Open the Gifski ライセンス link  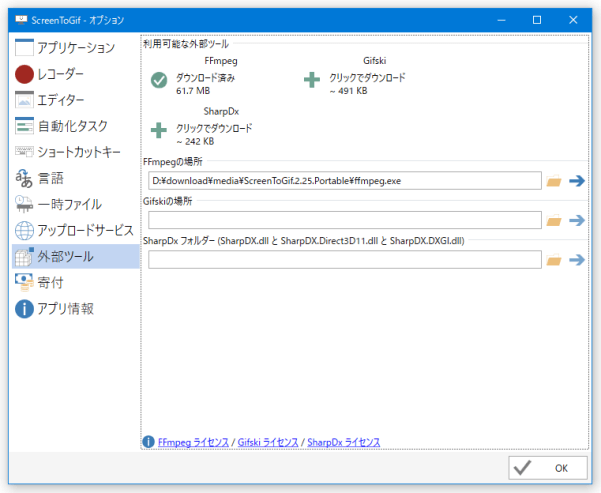[x=269, y=442]
